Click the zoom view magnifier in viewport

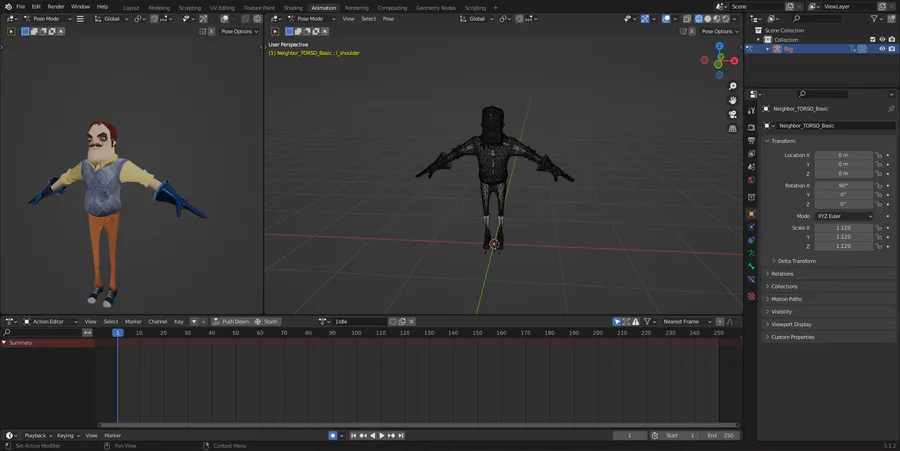[x=733, y=86]
